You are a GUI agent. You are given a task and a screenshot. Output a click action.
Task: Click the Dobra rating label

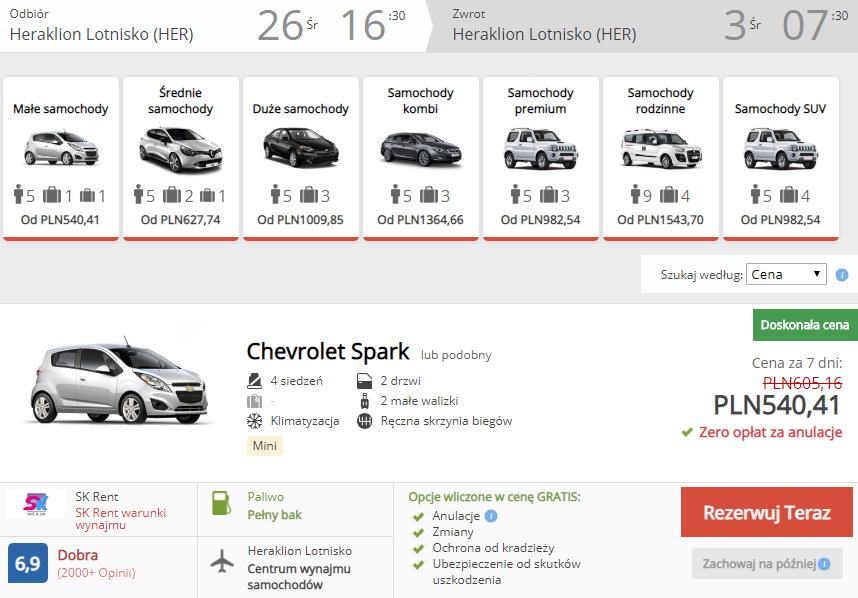coord(78,555)
